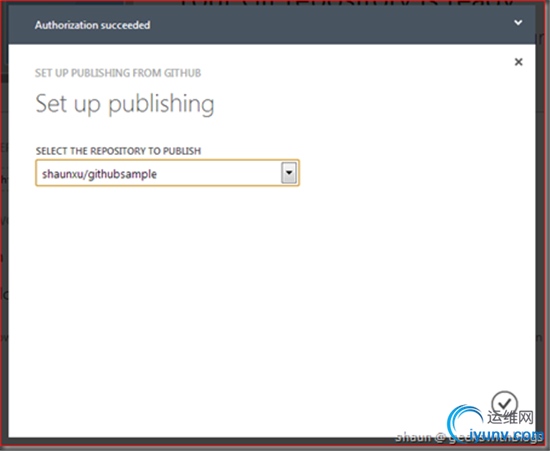Click SET UP PUBLISHING FROM GITHUB label
The width and height of the screenshot is (550, 451).
[118, 73]
